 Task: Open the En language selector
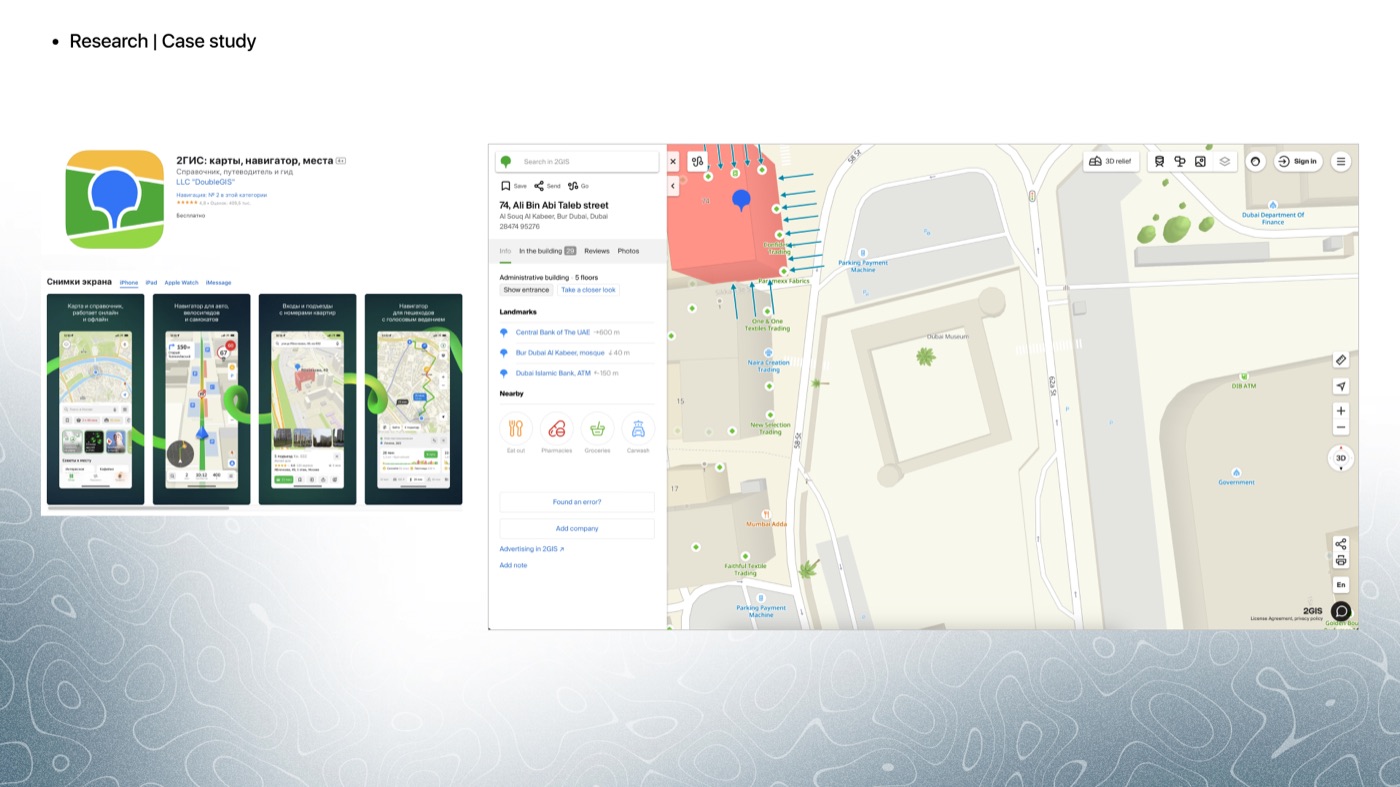(x=1341, y=585)
